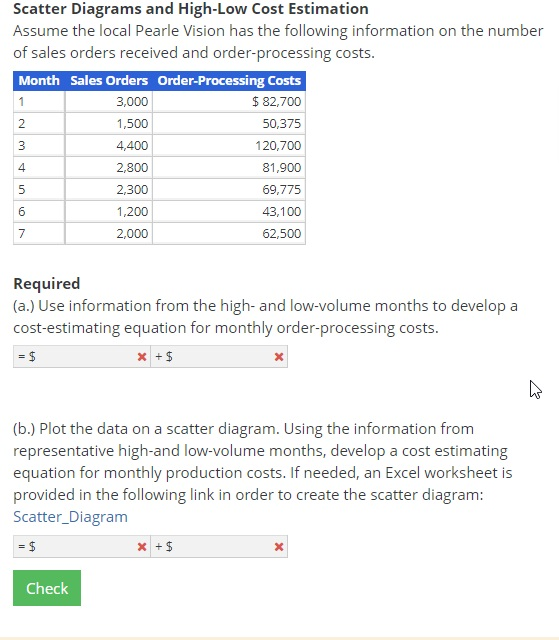Select the 120,700 cost cell
Screen dimensions: 559x640
229,145
